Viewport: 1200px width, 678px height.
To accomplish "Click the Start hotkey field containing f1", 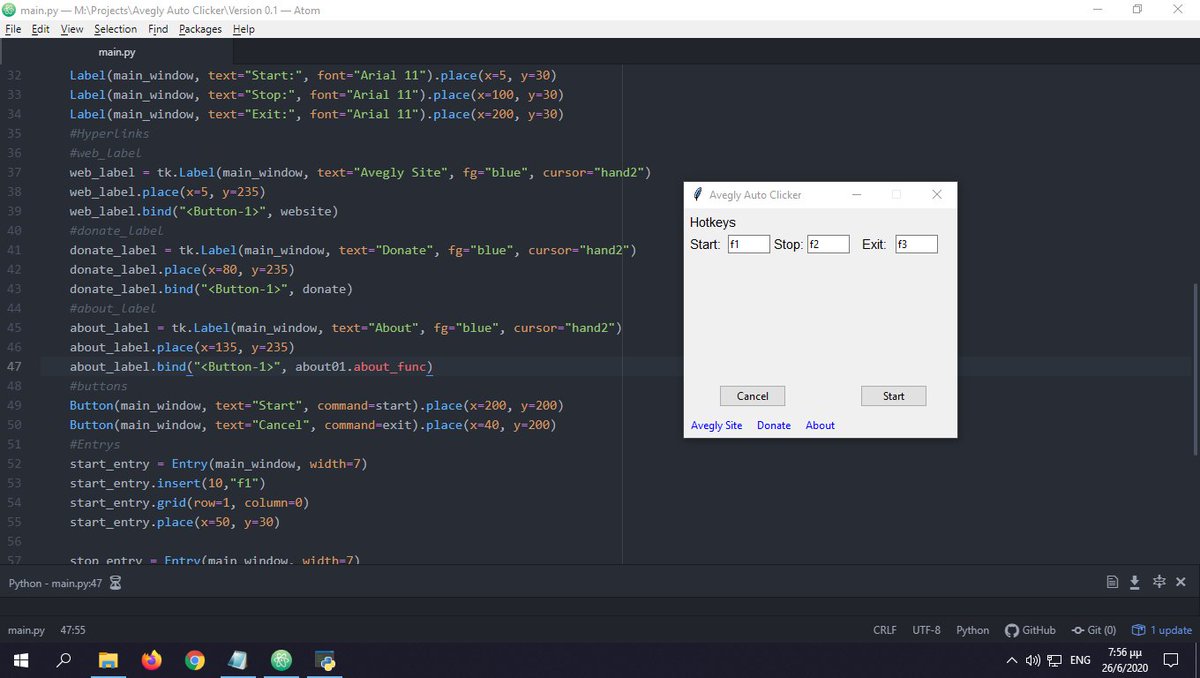I will click(748, 244).
